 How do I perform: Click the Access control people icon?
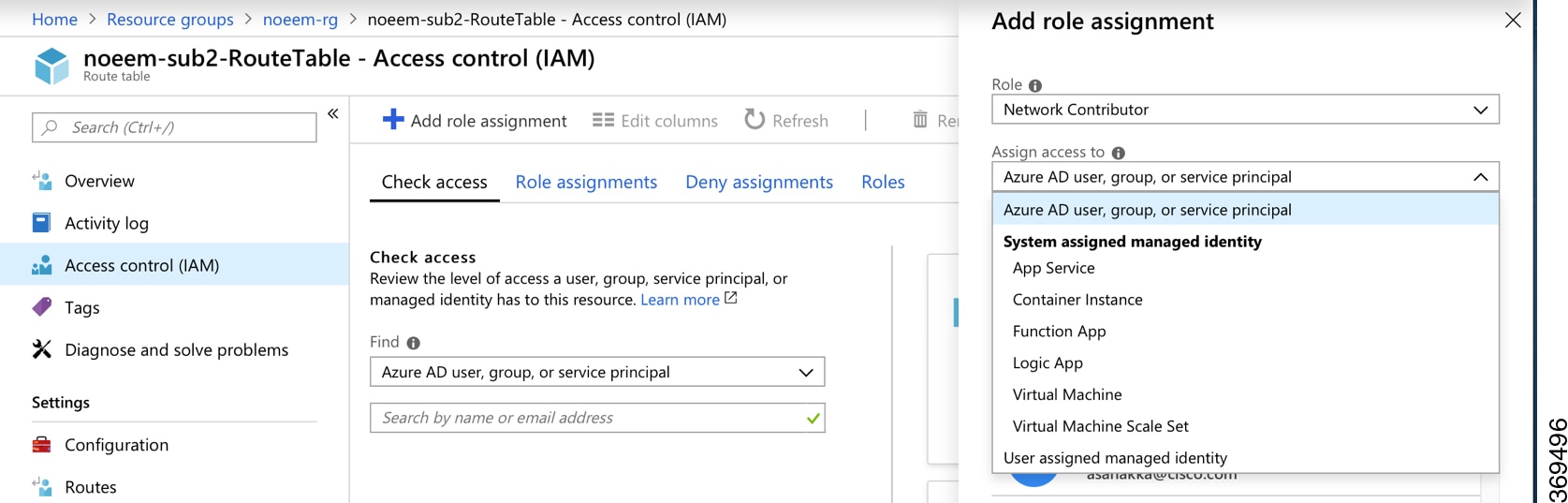[x=42, y=265]
